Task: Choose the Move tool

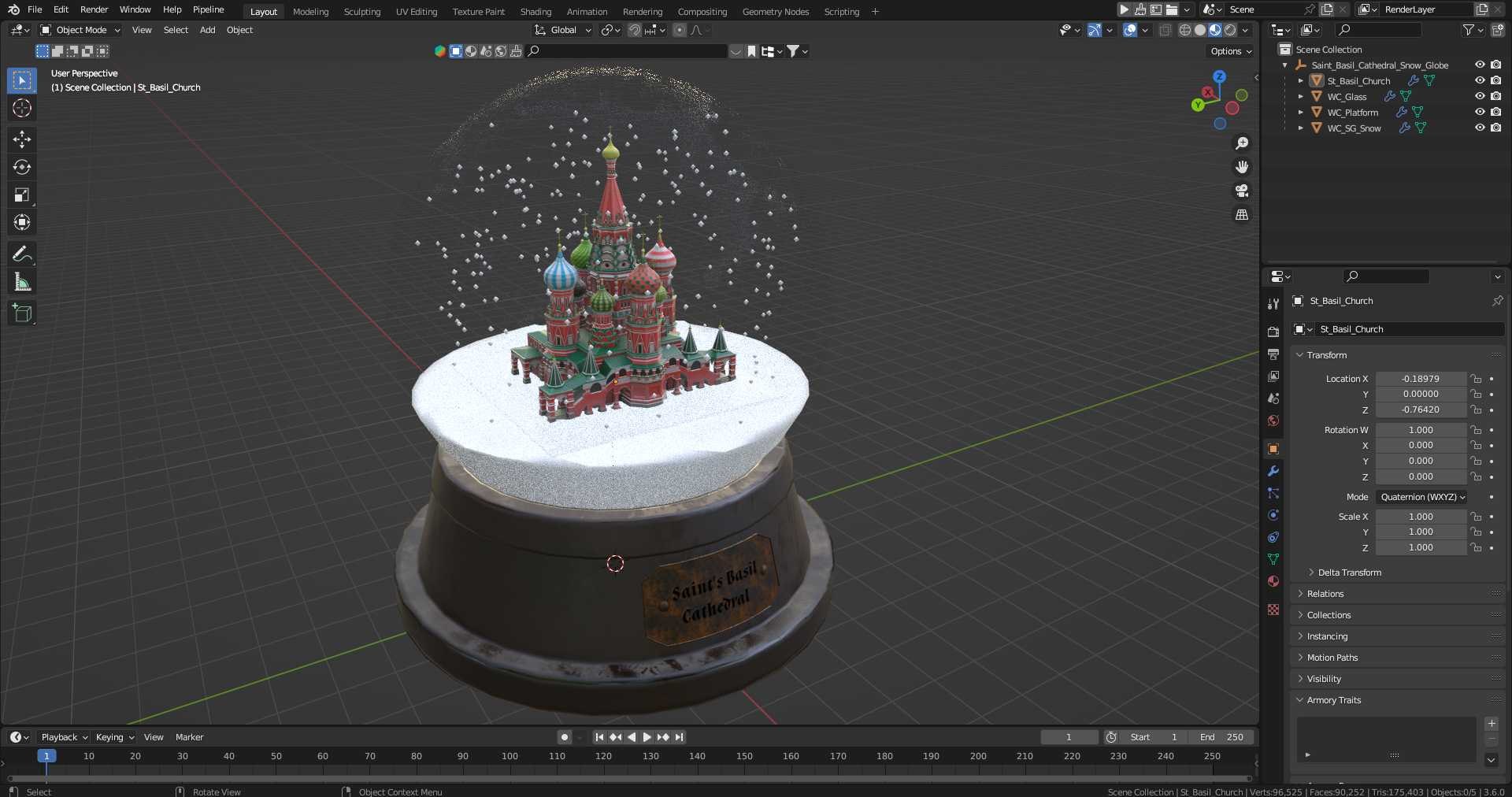Action: 22,139
